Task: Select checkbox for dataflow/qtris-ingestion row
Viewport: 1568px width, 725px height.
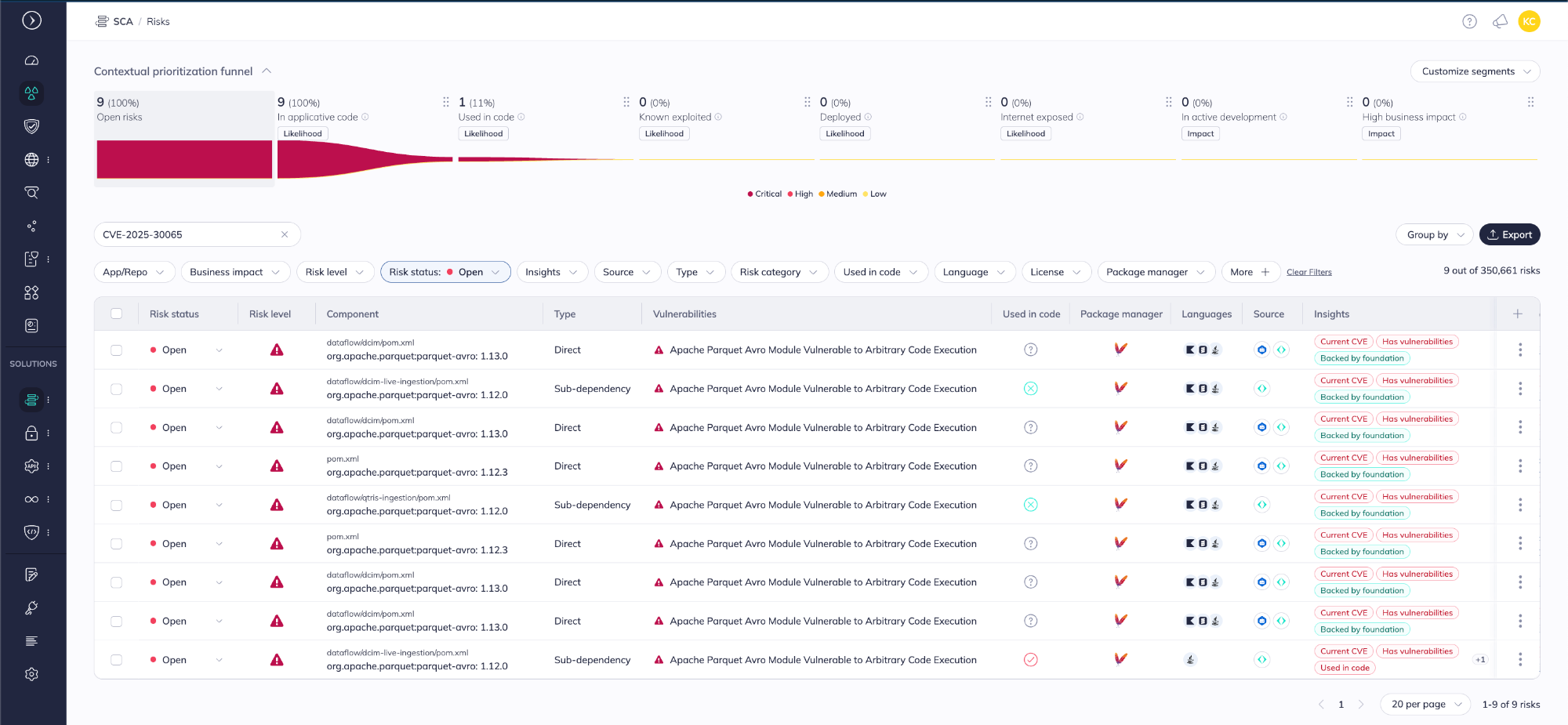Action: [117, 506]
